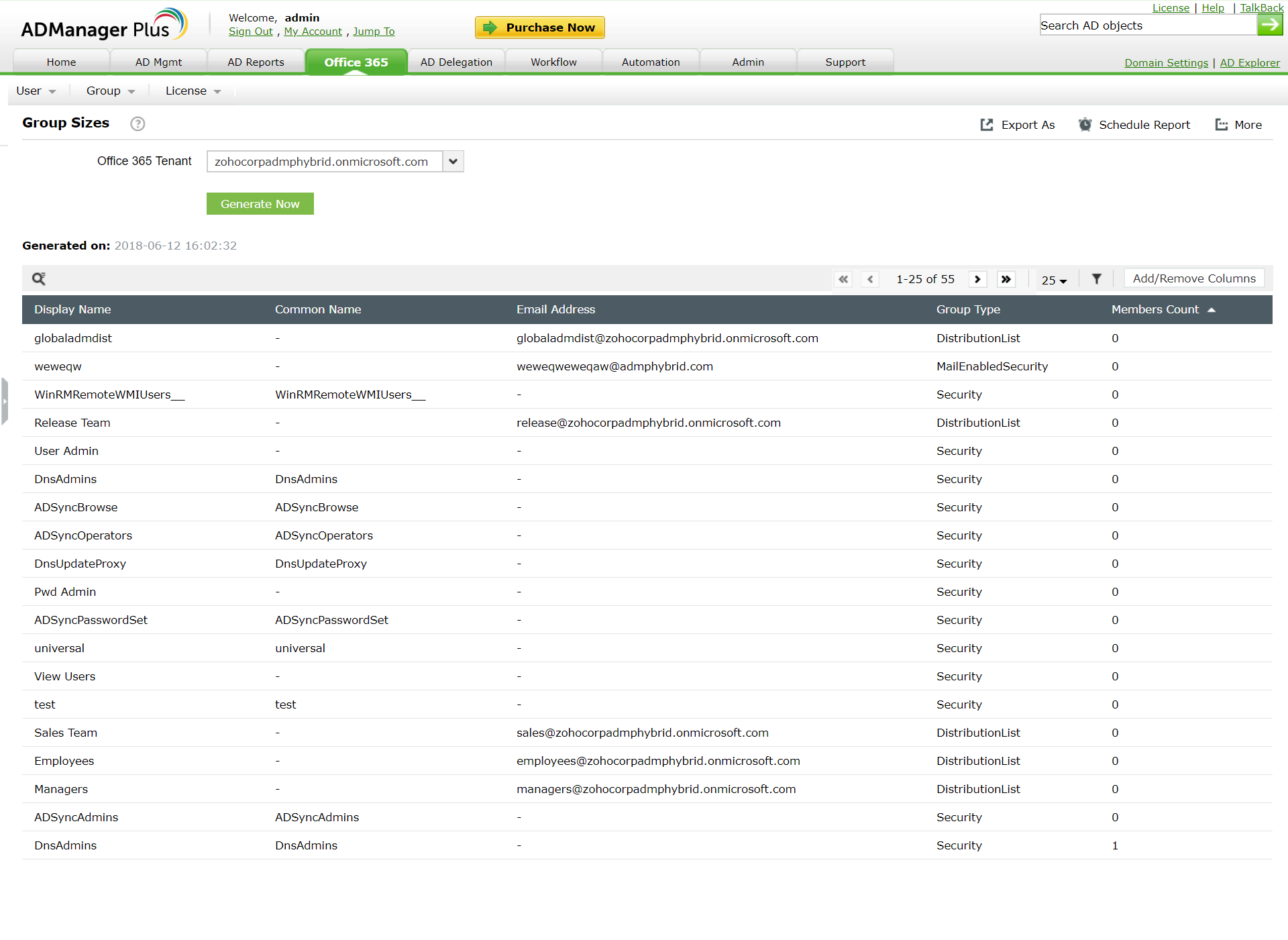Viewport: 1288px width, 940px height.
Task: Switch to the AD Reports tab
Action: 256,62
